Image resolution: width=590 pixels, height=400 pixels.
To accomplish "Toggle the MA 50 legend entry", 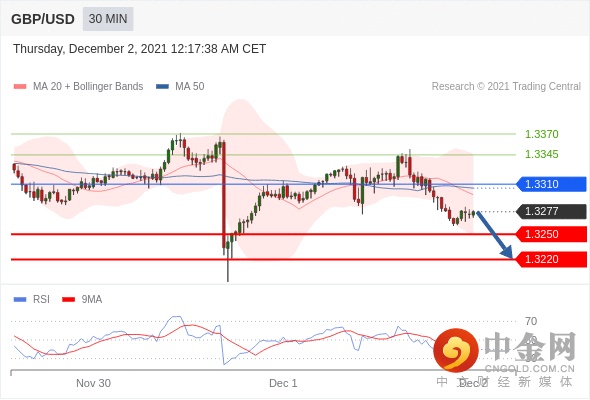I will pos(180,87).
